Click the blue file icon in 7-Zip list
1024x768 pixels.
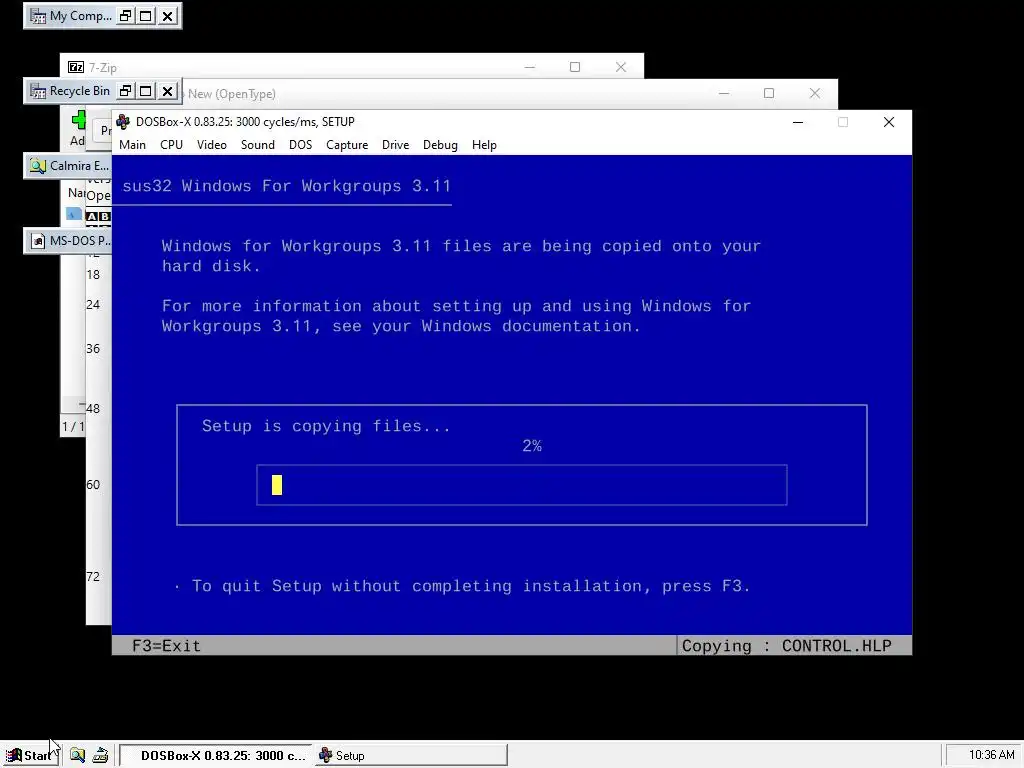click(74, 214)
